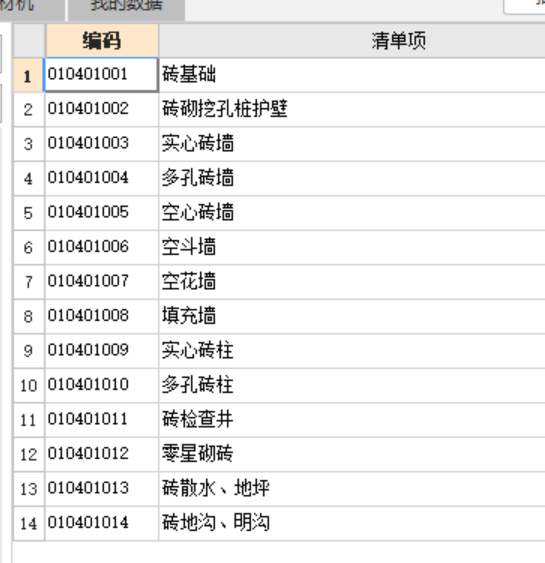Click the 多孔砖柱 list item
545x563 pixels.
point(352,385)
